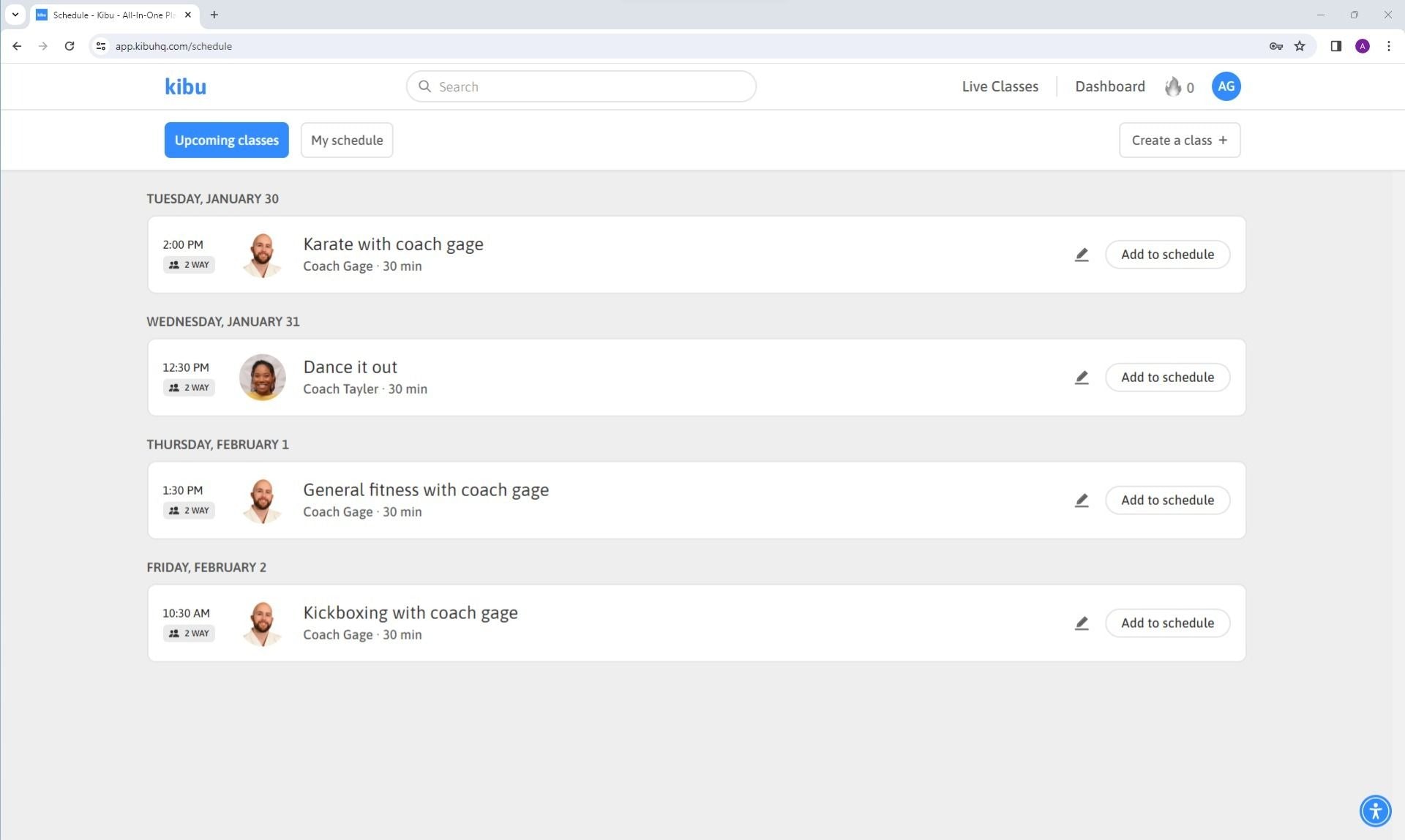Screen dimensions: 1405x840
Task: Add Kickboxing class to schedule
Action: 1167,623
